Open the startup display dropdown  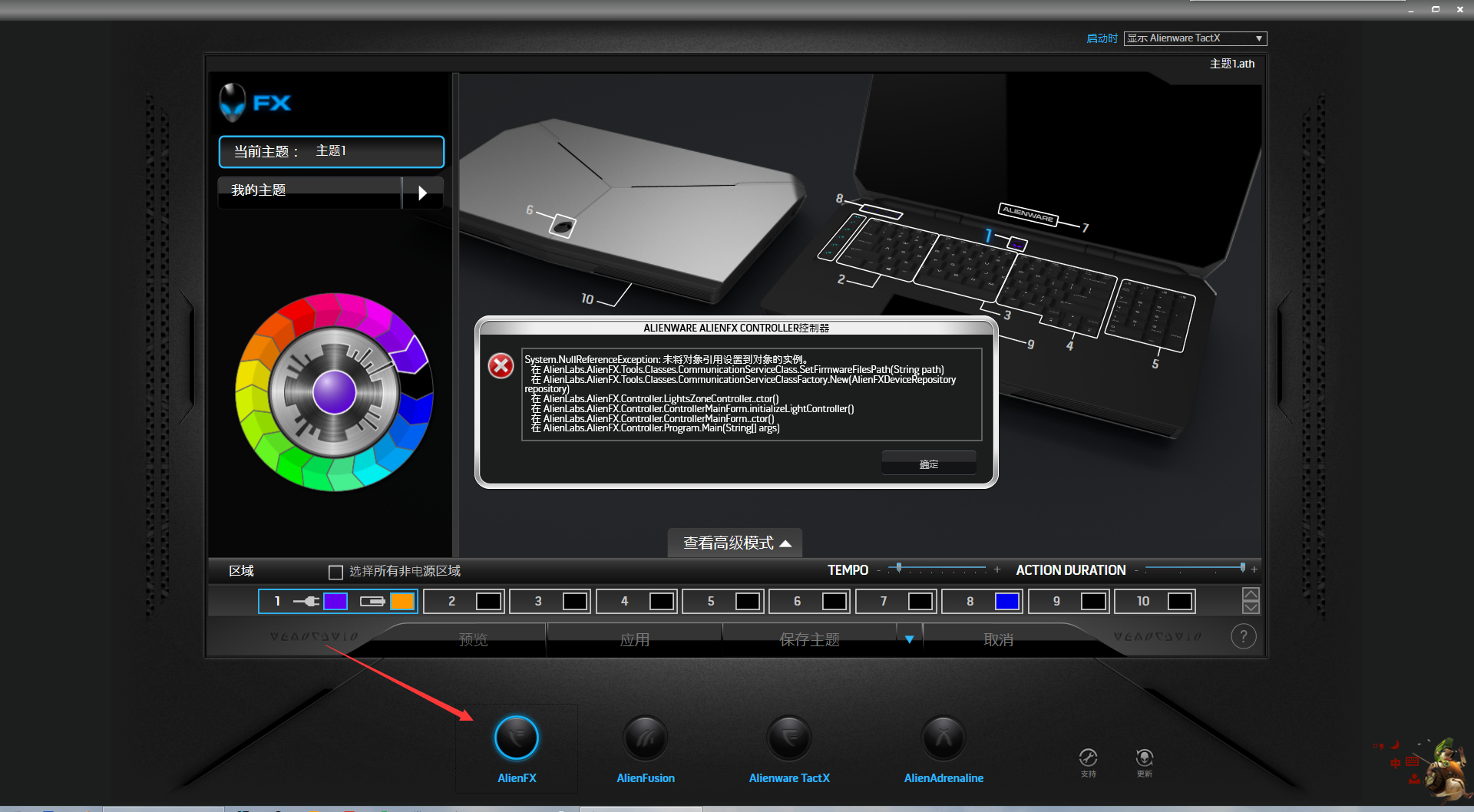click(x=1195, y=38)
